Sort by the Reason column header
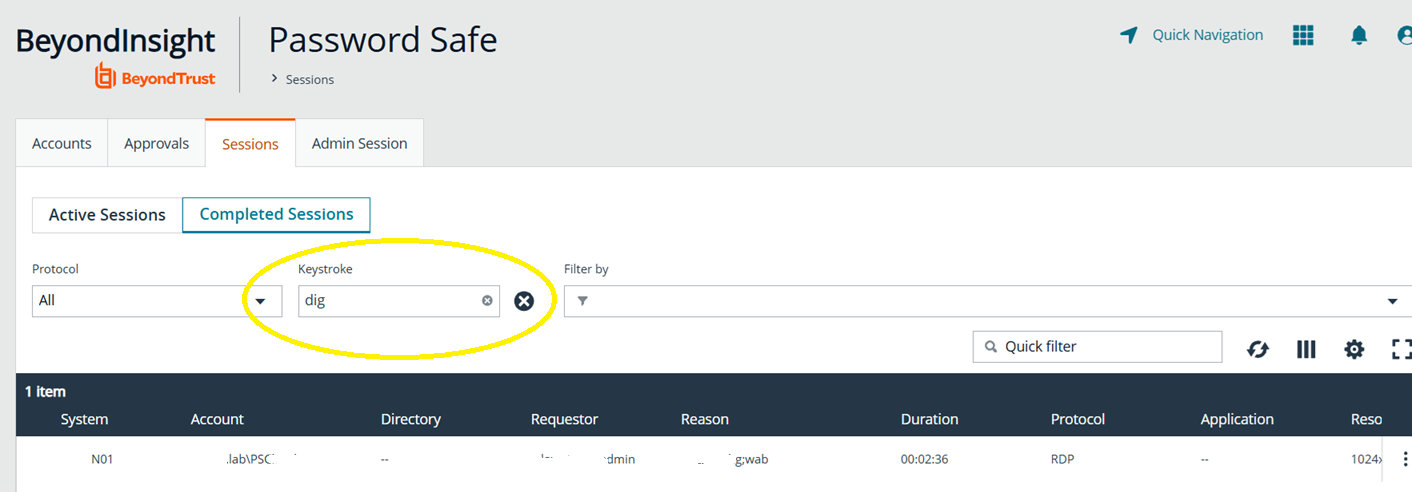This screenshot has width=1412, height=492. pos(705,419)
